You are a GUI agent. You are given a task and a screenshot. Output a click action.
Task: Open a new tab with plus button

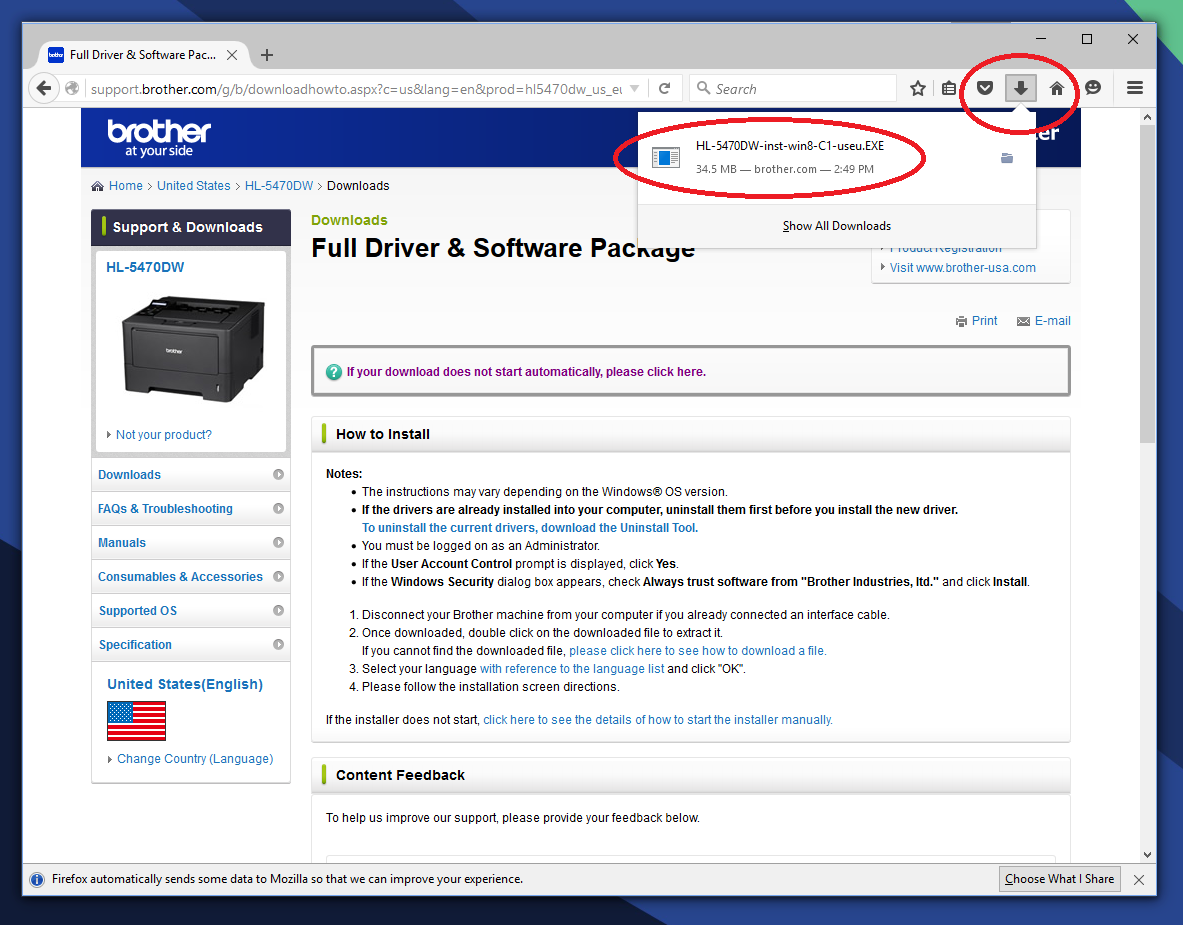266,55
